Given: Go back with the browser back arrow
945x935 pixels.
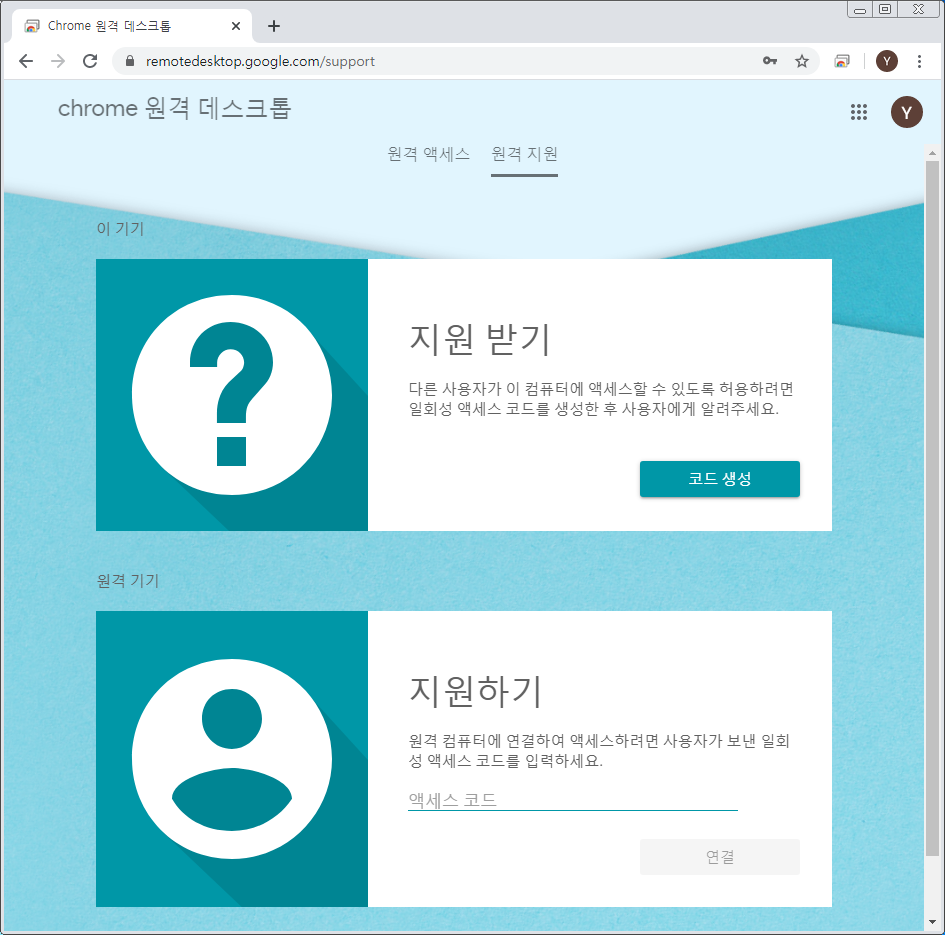Looking at the screenshot, I should click(x=26, y=61).
